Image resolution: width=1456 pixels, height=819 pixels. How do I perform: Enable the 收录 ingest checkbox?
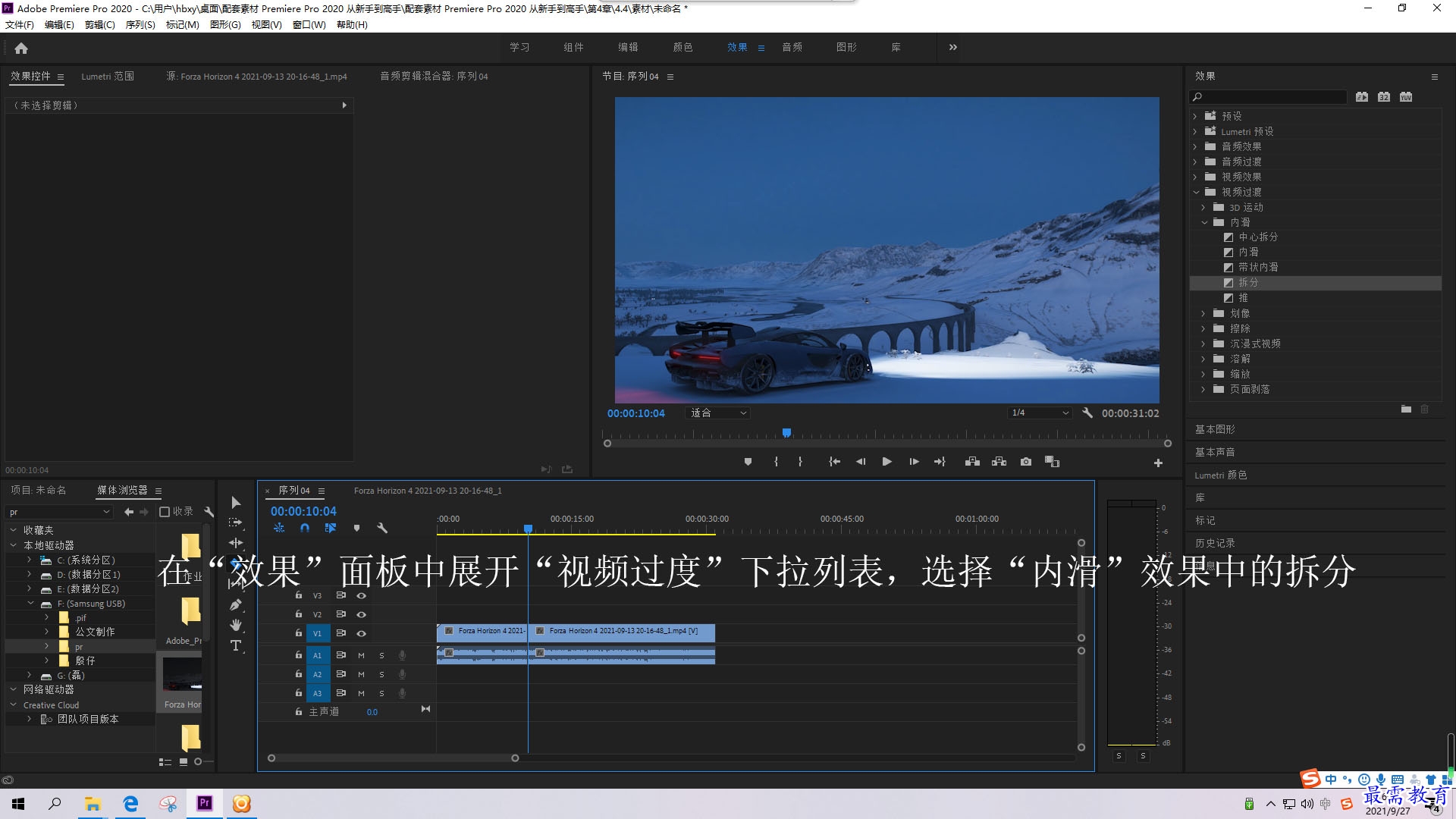(x=164, y=512)
